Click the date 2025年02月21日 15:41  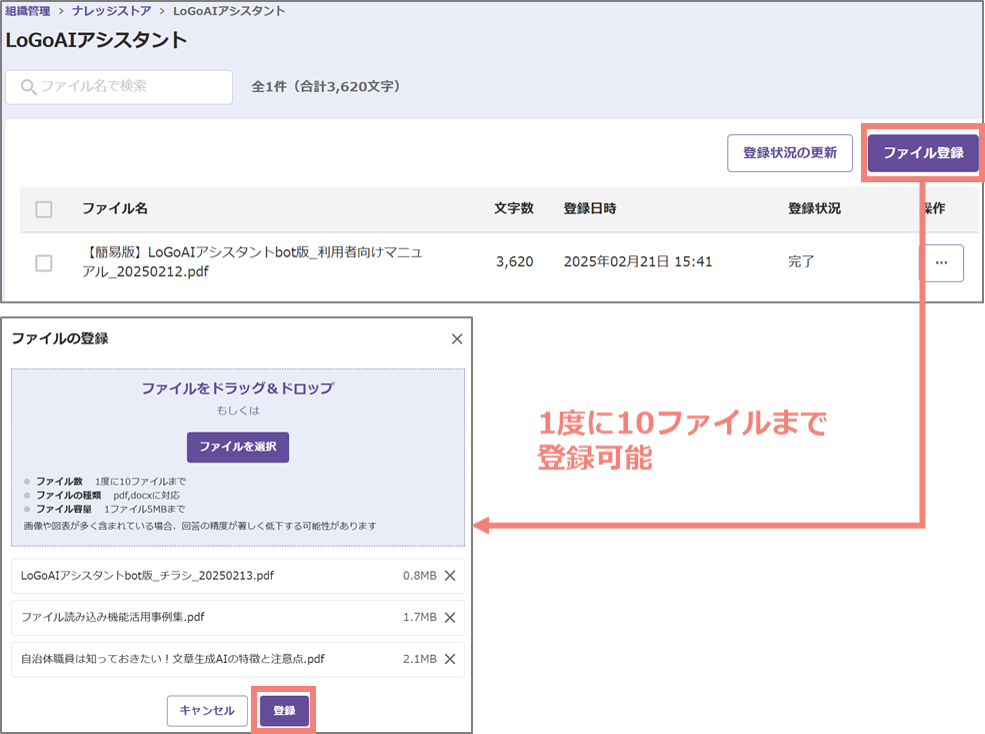[x=638, y=262]
